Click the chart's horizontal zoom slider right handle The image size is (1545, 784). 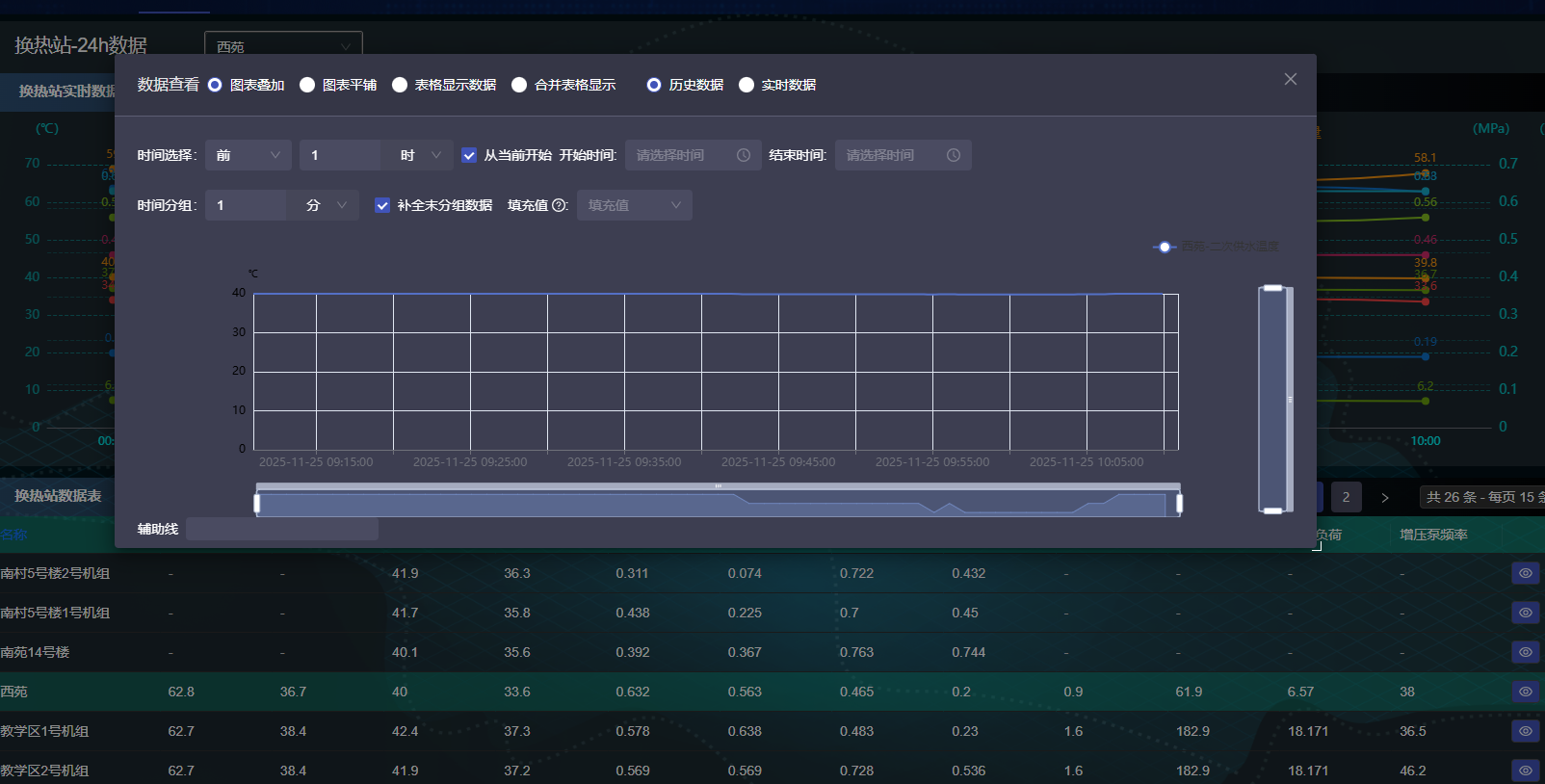click(x=1179, y=504)
